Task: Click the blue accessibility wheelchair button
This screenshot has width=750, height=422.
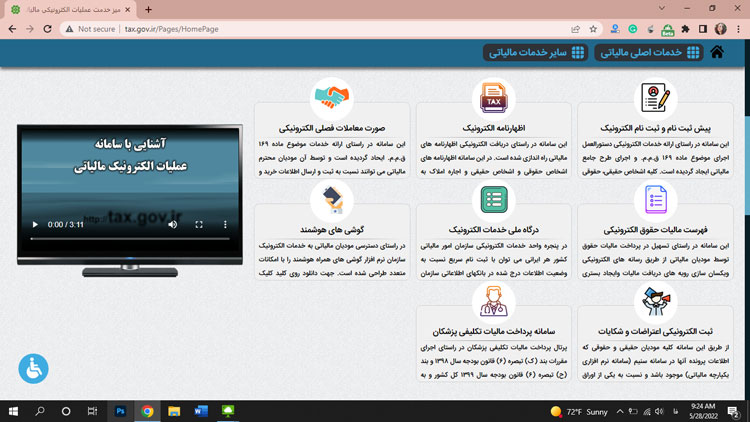Action: (x=33, y=368)
